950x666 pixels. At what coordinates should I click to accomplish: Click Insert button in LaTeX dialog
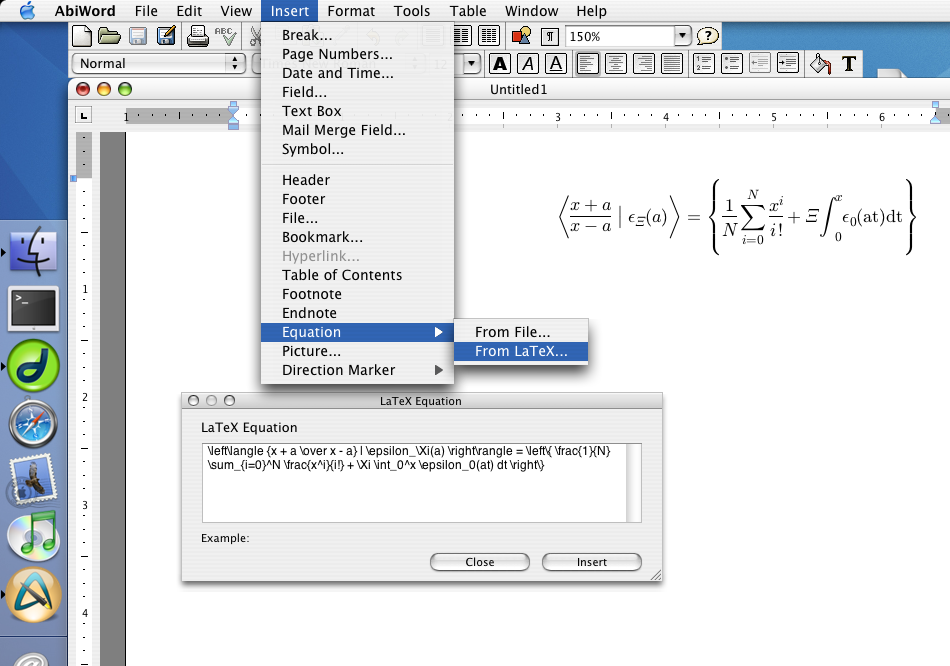pyautogui.click(x=591, y=562)
